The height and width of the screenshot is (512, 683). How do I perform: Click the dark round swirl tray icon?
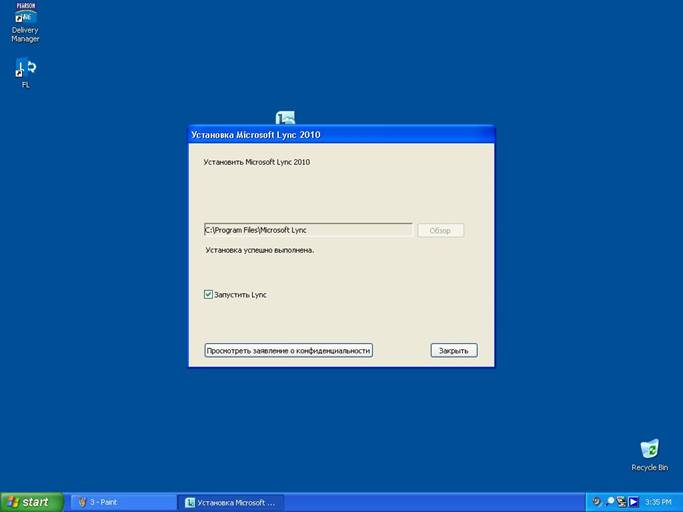point(597,502)
